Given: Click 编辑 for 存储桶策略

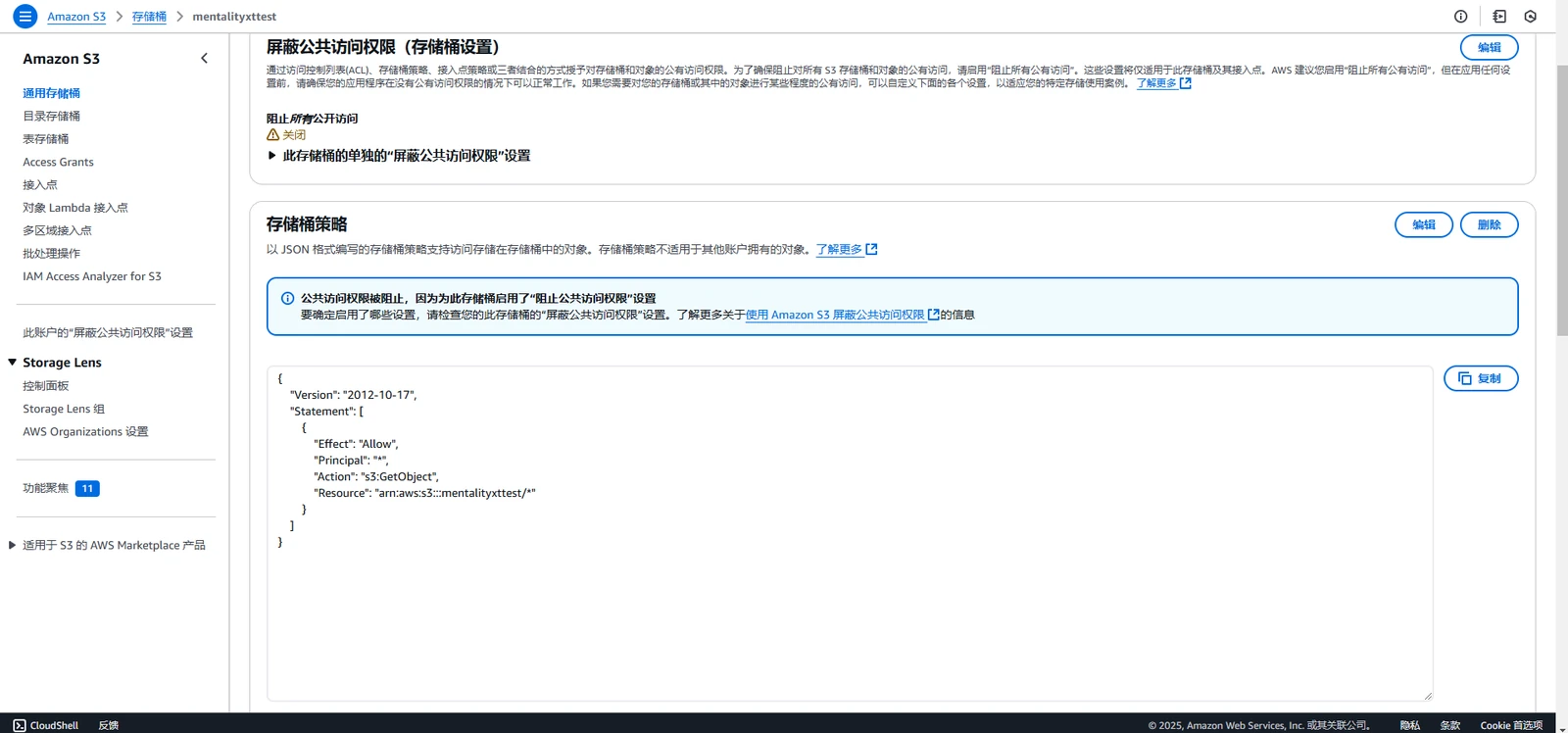Looking at the screenshot, I should (1423, 225).
